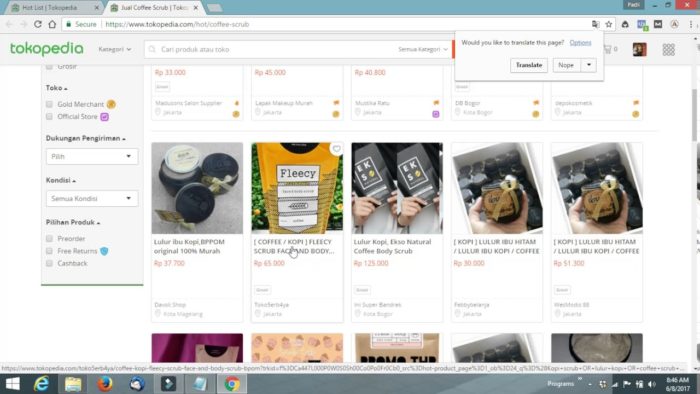Reload the page with the refresh icon
Viewport: 700px width, 394px height.
[38, 24]
